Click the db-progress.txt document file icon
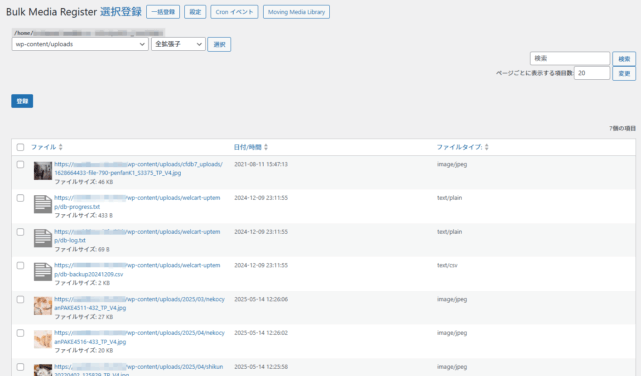This screenshot has width=641, height=376. point(43,204)
